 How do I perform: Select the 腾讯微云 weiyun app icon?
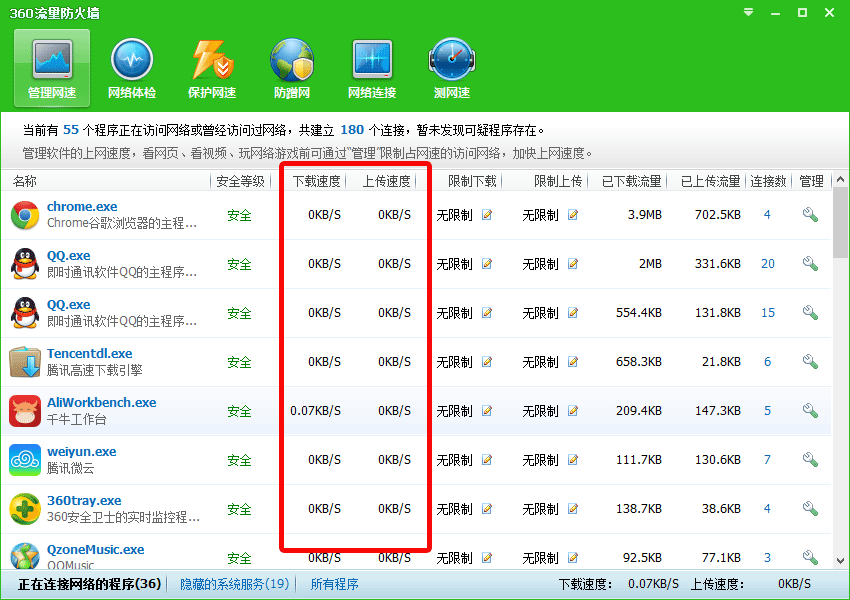pos(24,460)
